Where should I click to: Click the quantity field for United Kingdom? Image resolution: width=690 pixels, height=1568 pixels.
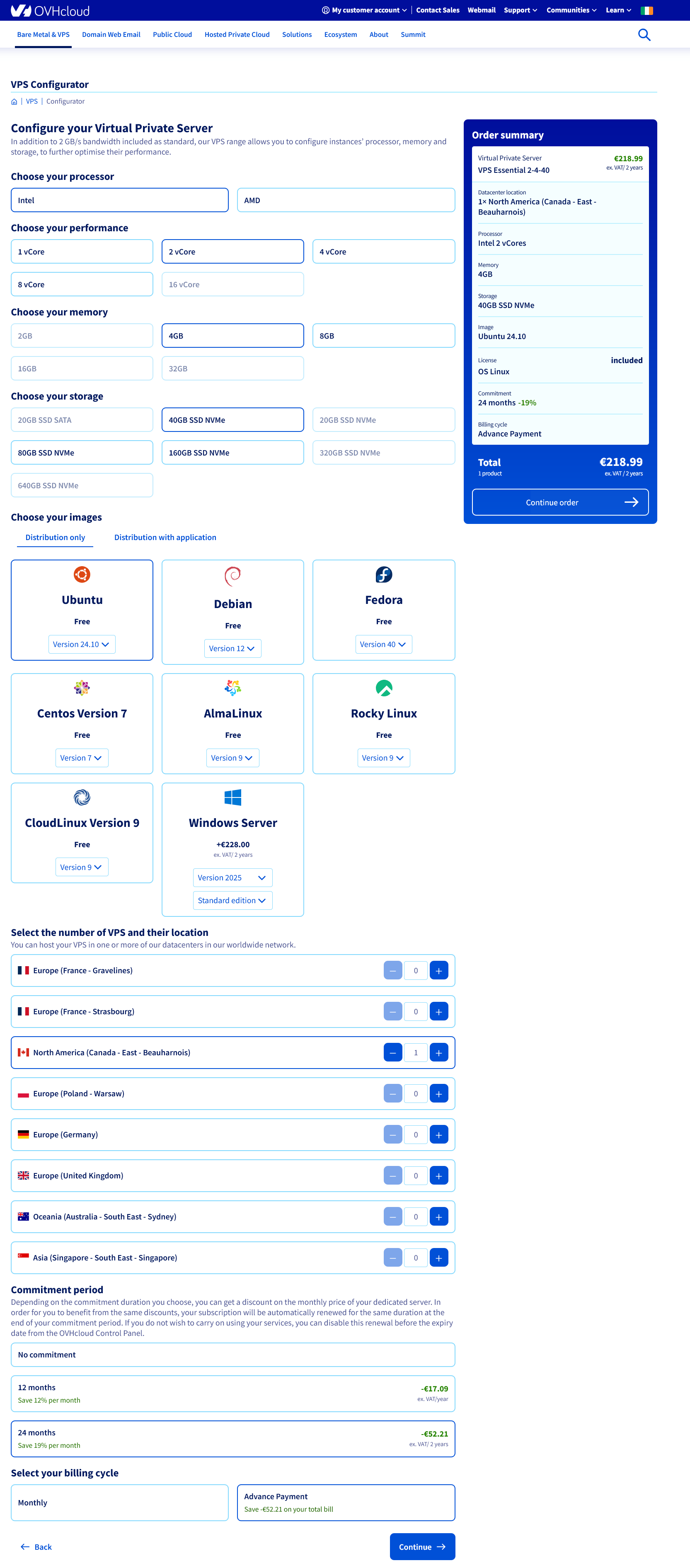tap(416, 1176)
